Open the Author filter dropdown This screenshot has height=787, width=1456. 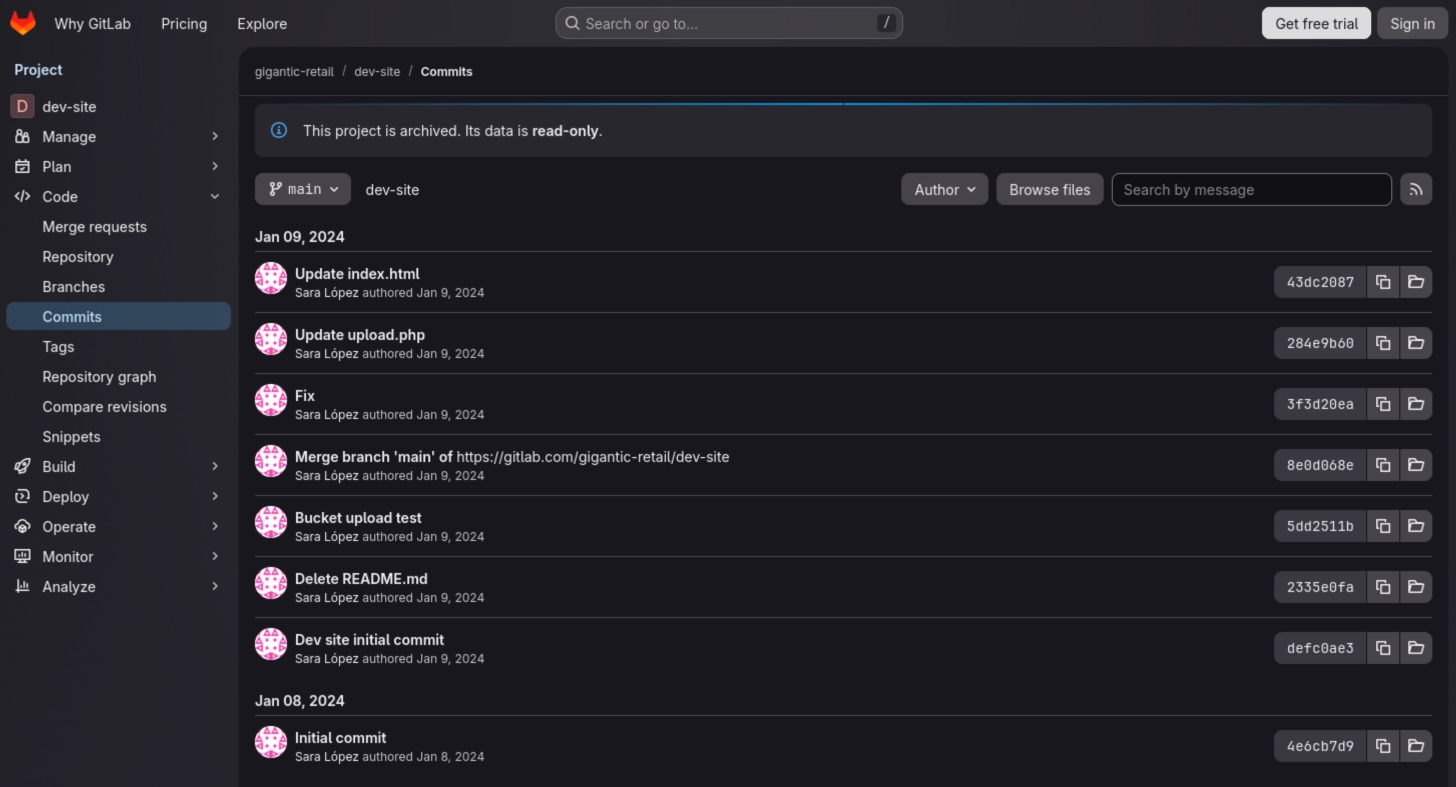click(944, 189)
